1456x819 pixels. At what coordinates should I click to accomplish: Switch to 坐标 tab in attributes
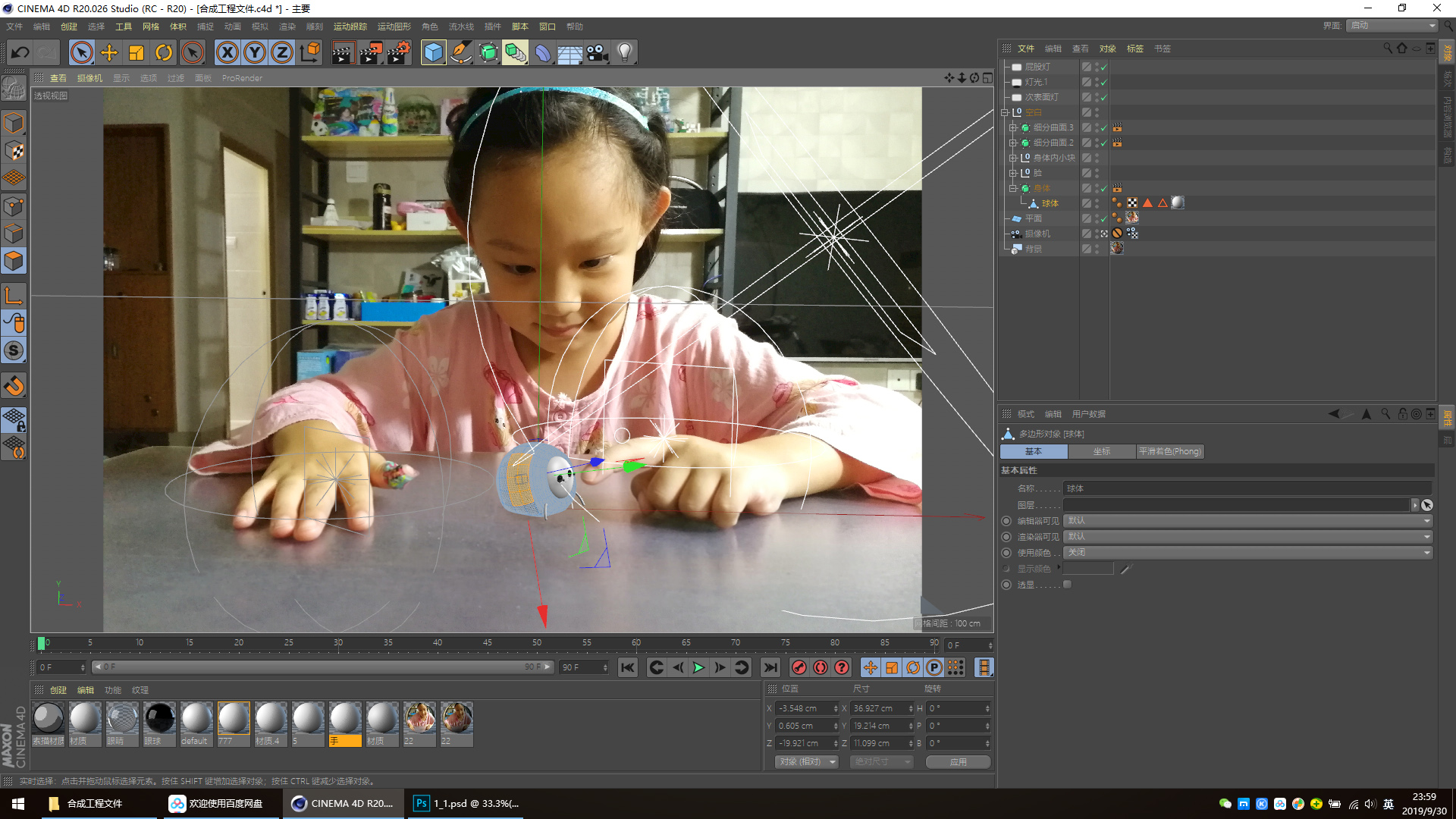coord(1102,451)
